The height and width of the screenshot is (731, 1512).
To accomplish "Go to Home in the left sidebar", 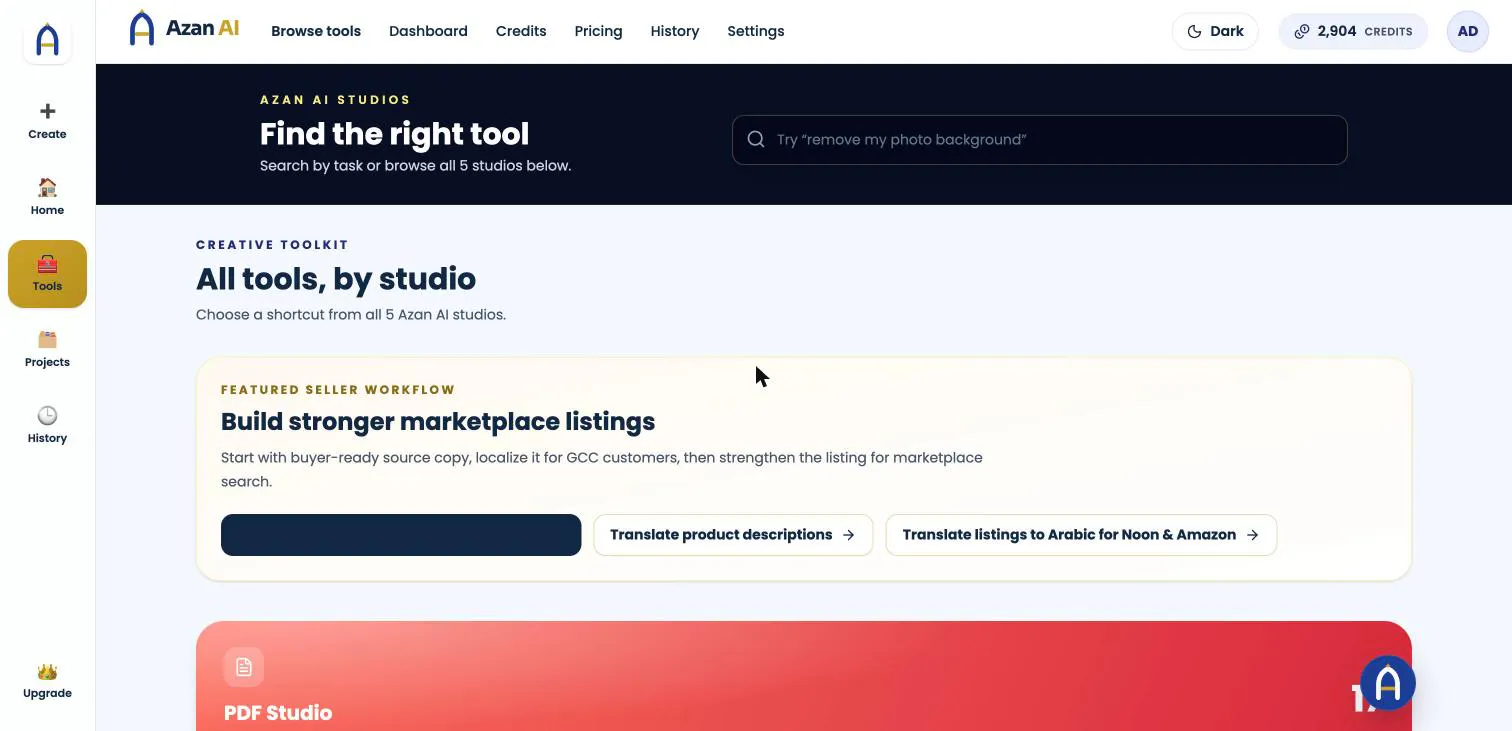I will coord(47,197).
